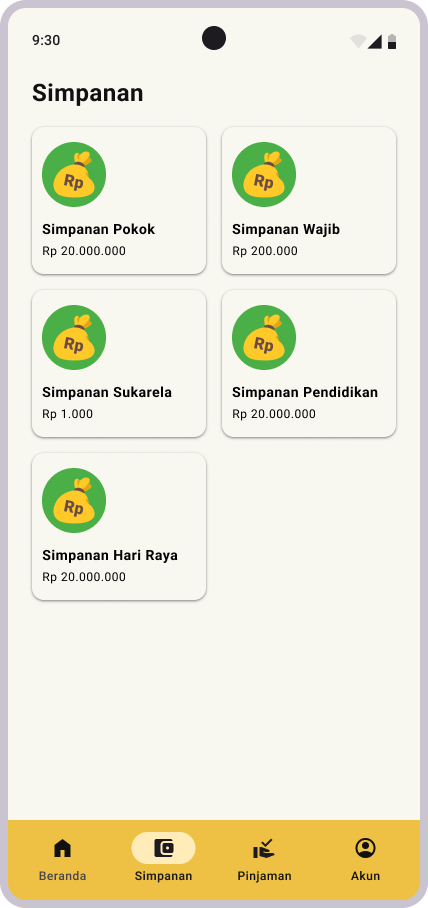Open the Simpanan Wajib title text

pos(286,229)
